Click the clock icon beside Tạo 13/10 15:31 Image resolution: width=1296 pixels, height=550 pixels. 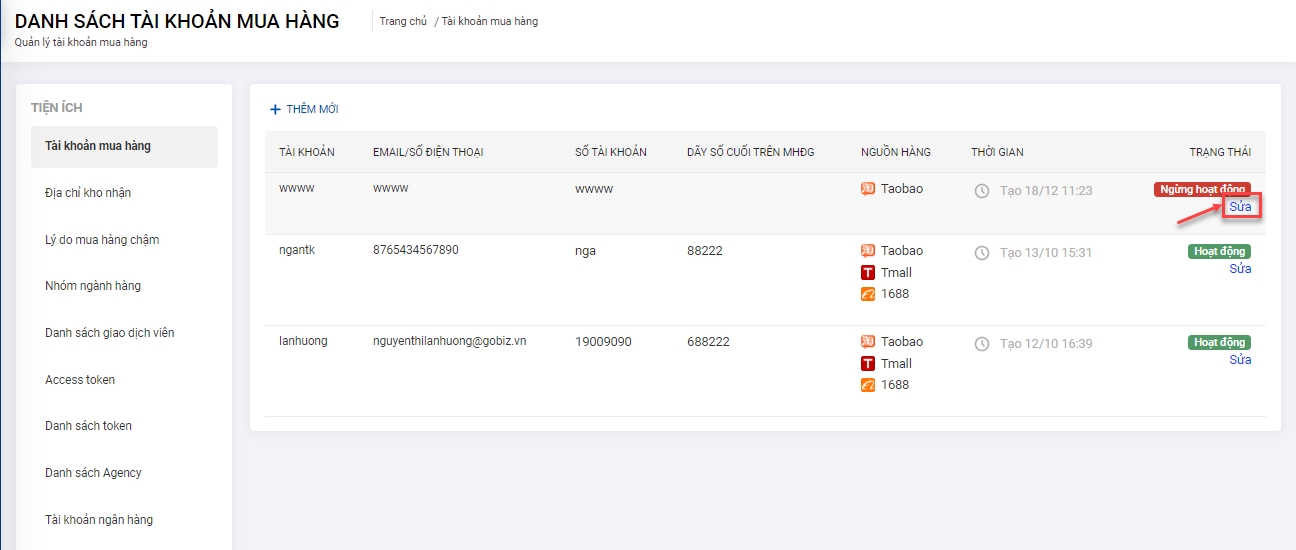982,253
